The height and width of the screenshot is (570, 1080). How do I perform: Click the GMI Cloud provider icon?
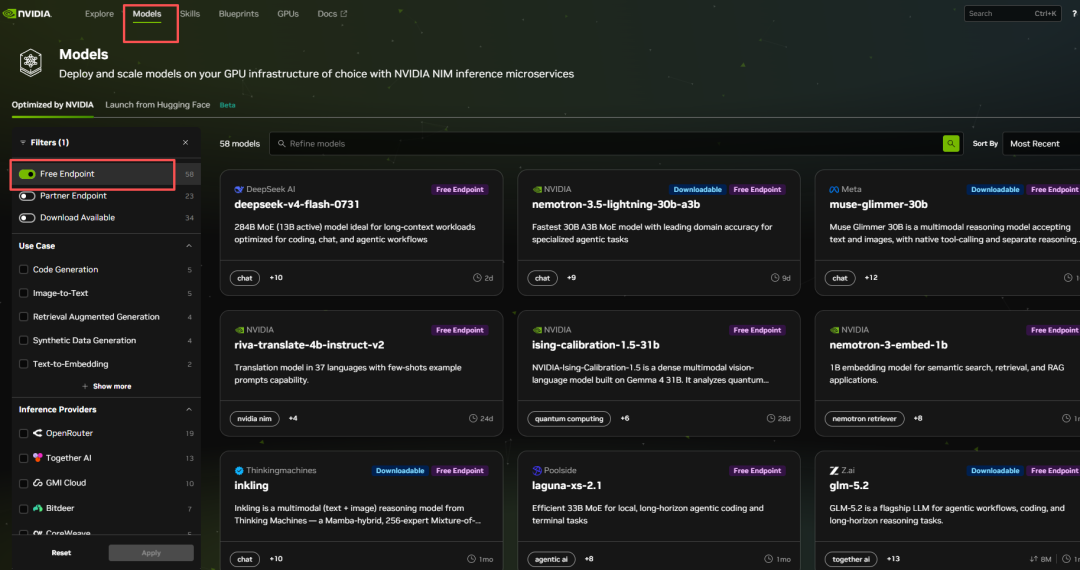(37, 483)
